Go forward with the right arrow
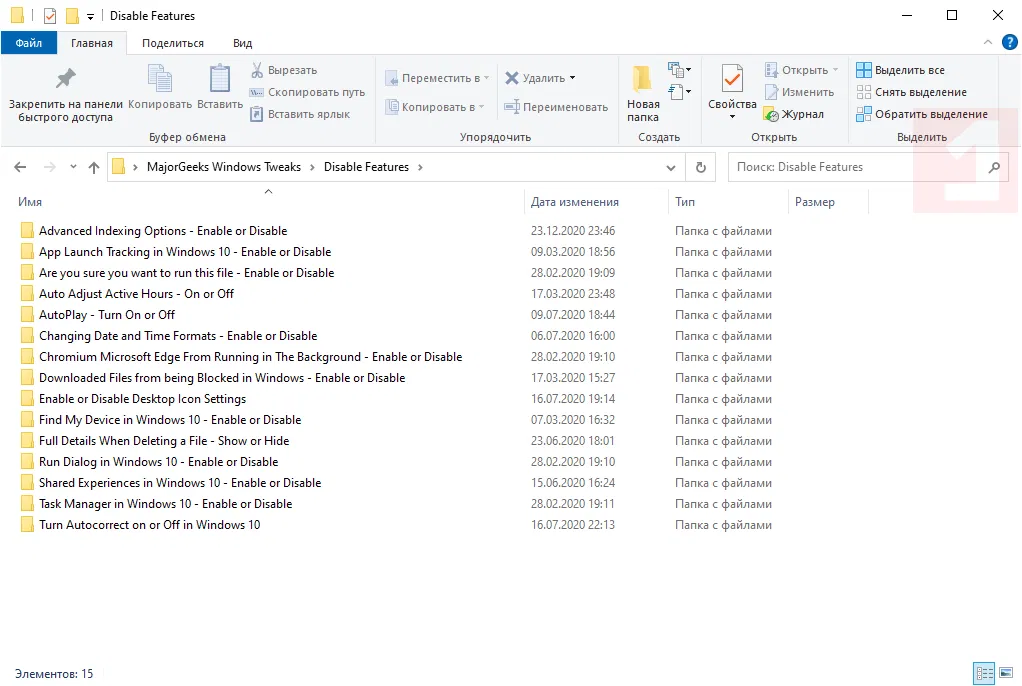 [x=50, y=167]
